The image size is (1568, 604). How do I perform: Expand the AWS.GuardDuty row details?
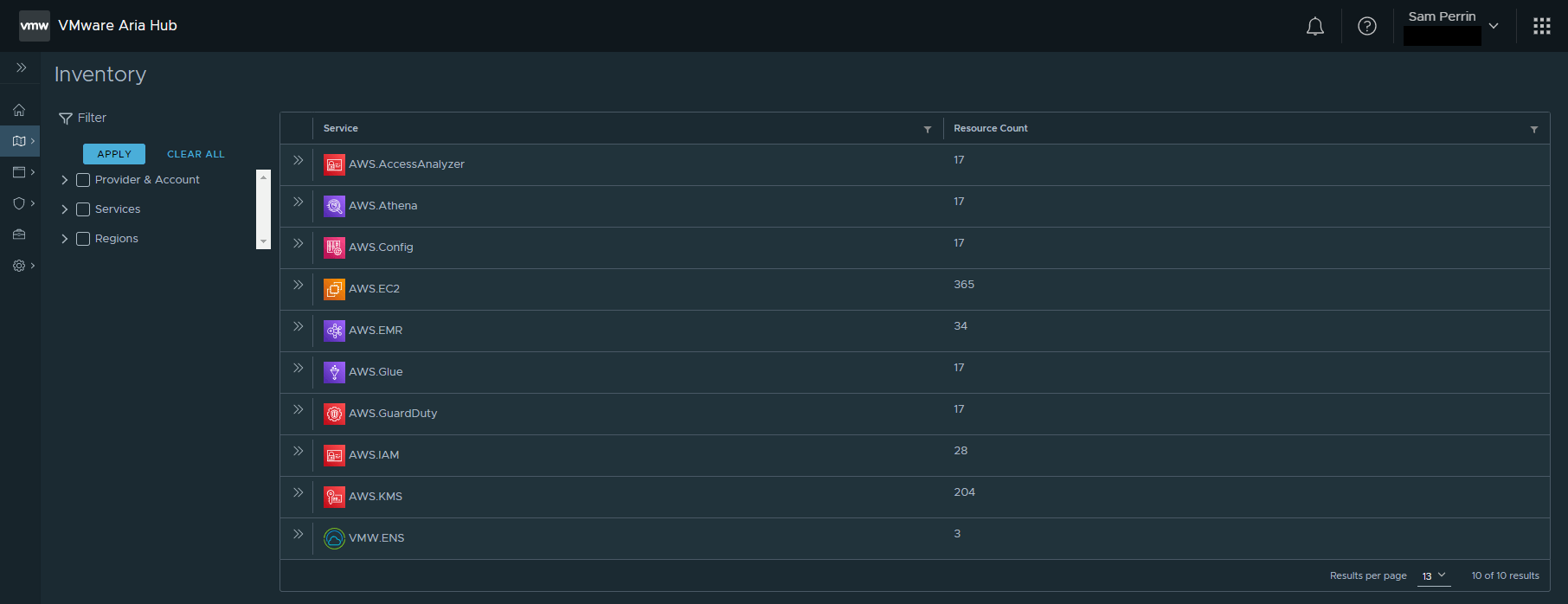click(298, 409)
